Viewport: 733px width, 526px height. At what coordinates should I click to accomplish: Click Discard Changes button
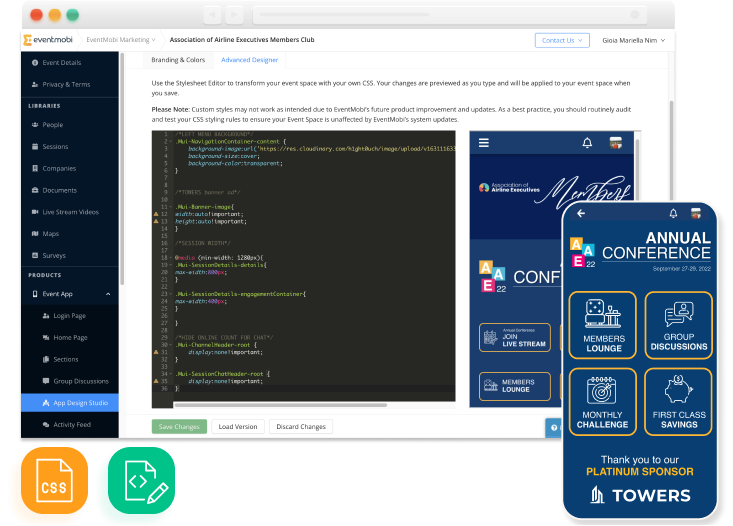[301, 426]
